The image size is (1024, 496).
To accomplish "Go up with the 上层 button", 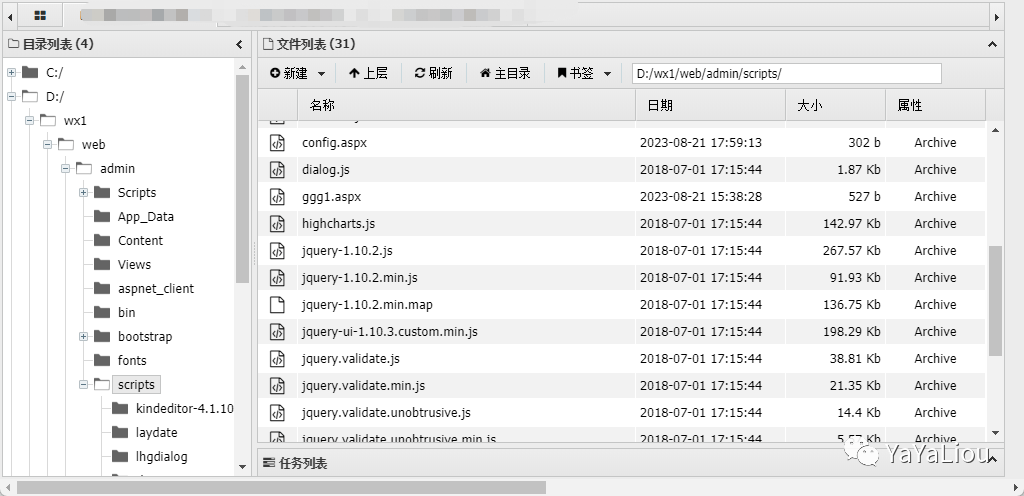I will coord(368,73).
